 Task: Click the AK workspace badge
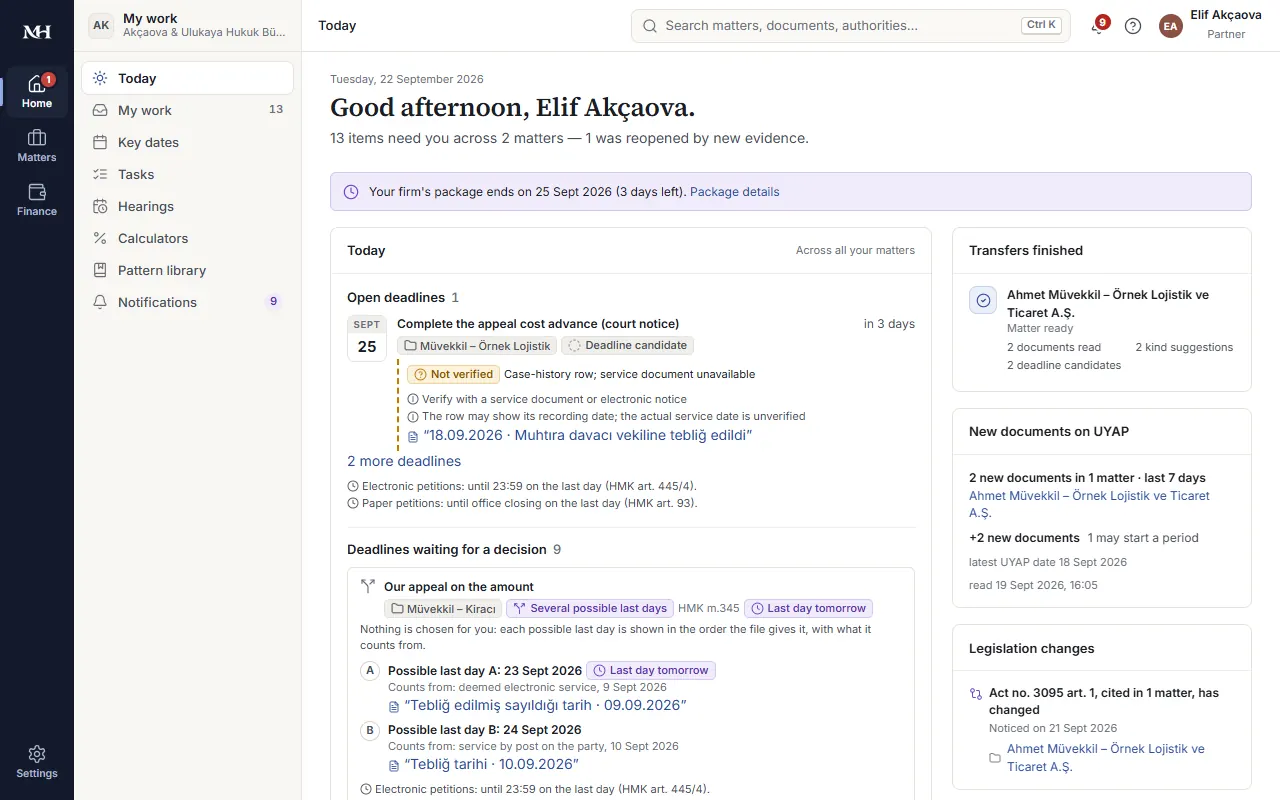coord(101,26)
